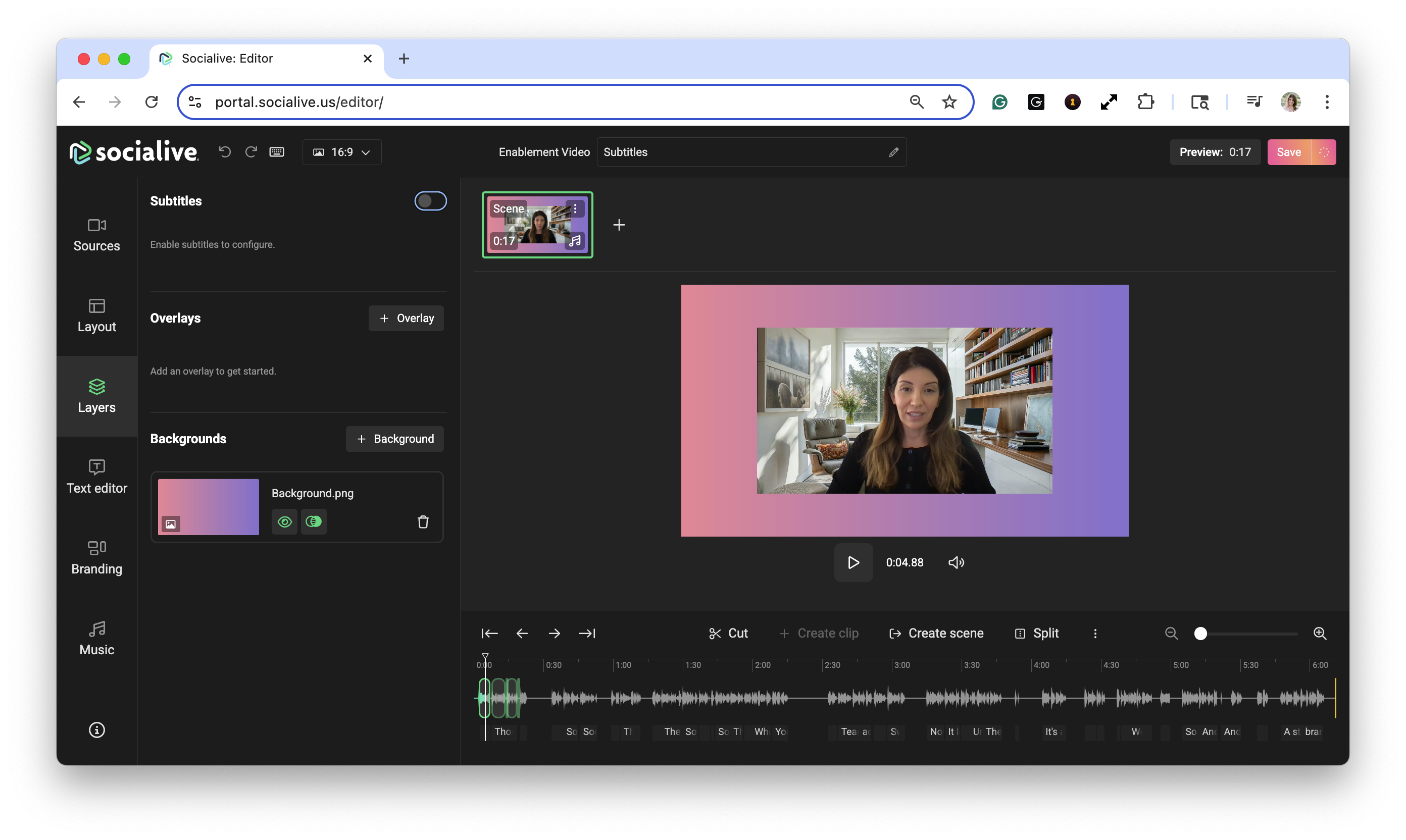1406x840 pixels.
Task: Zoom in on the timeline
Action: click(x=1320, y=634)
